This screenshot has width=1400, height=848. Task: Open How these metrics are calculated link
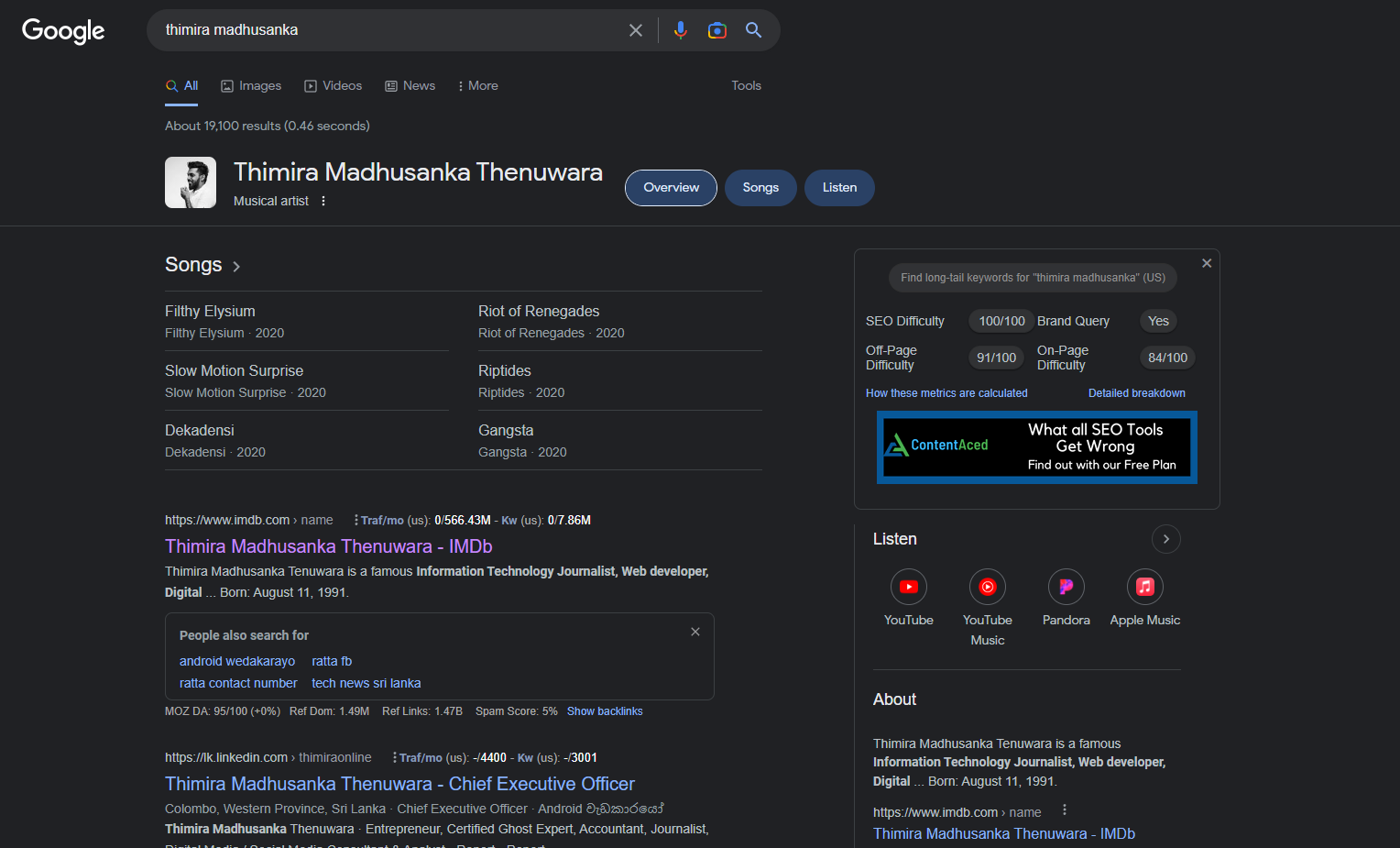click(x=946, y=393)
